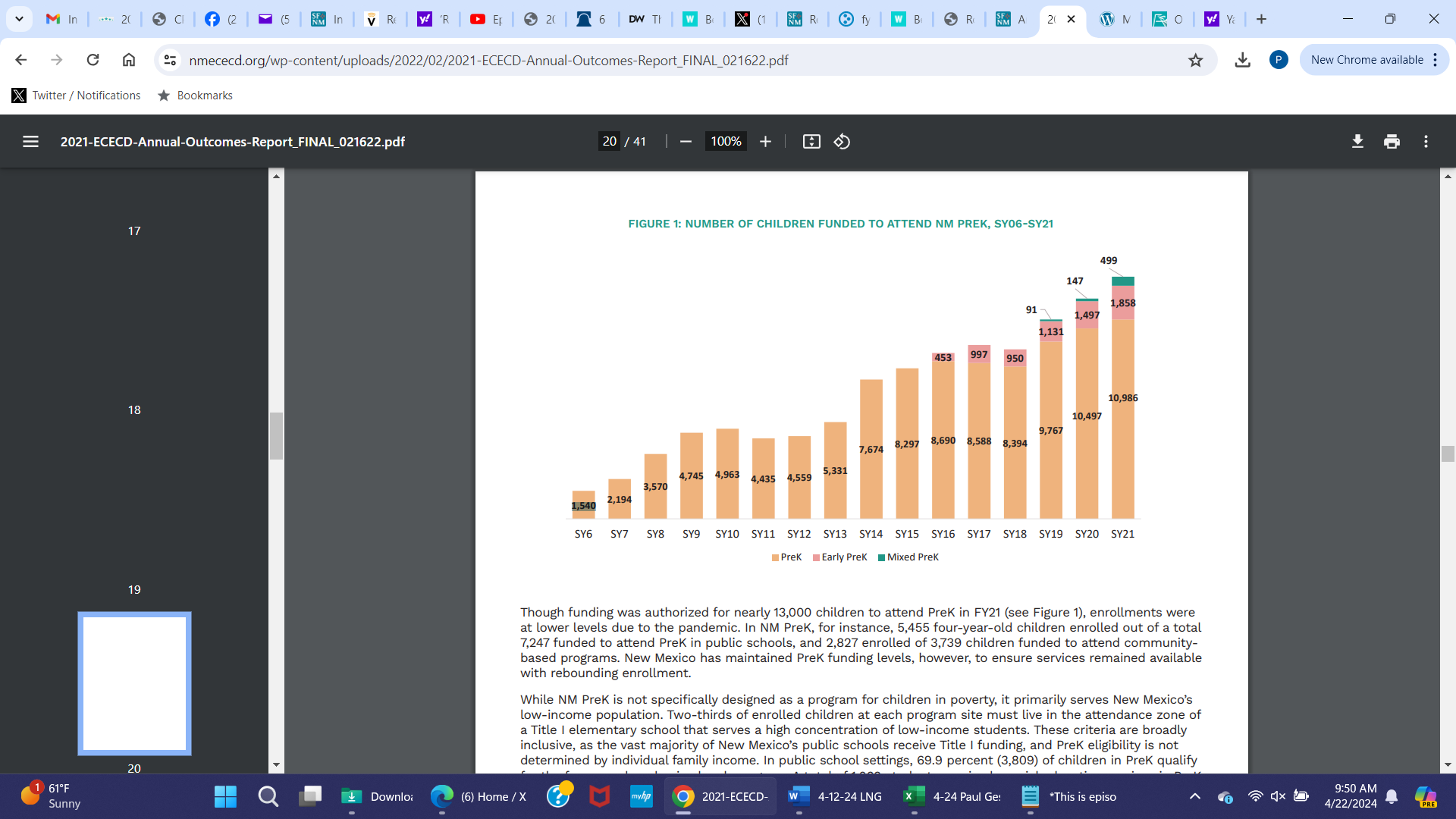Switch to the YouTube browser tab

pyautogui.click(x=485, y=19)
